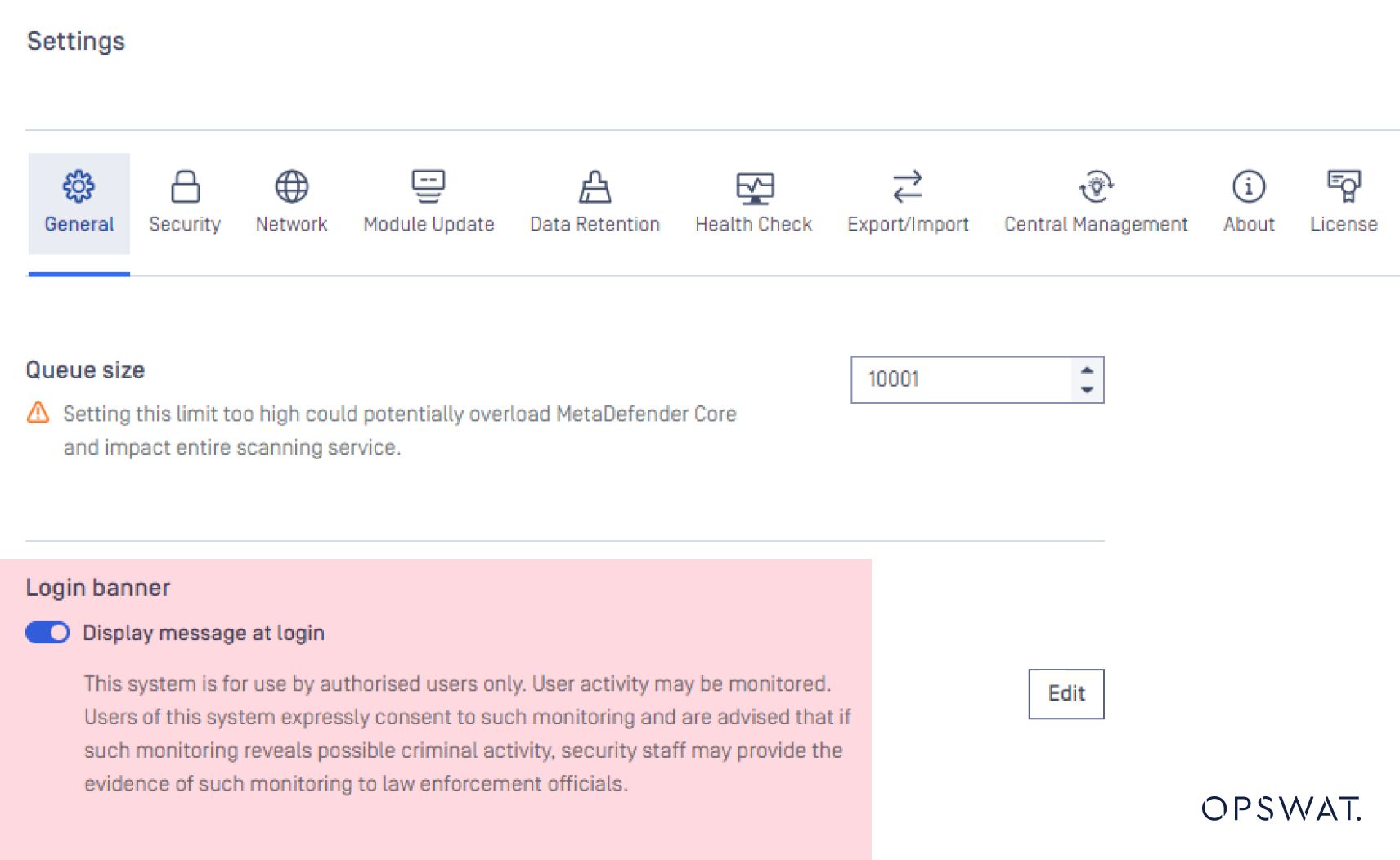Click the About info icon
Screen dimensions: 1400x860
pos(1248,186)
